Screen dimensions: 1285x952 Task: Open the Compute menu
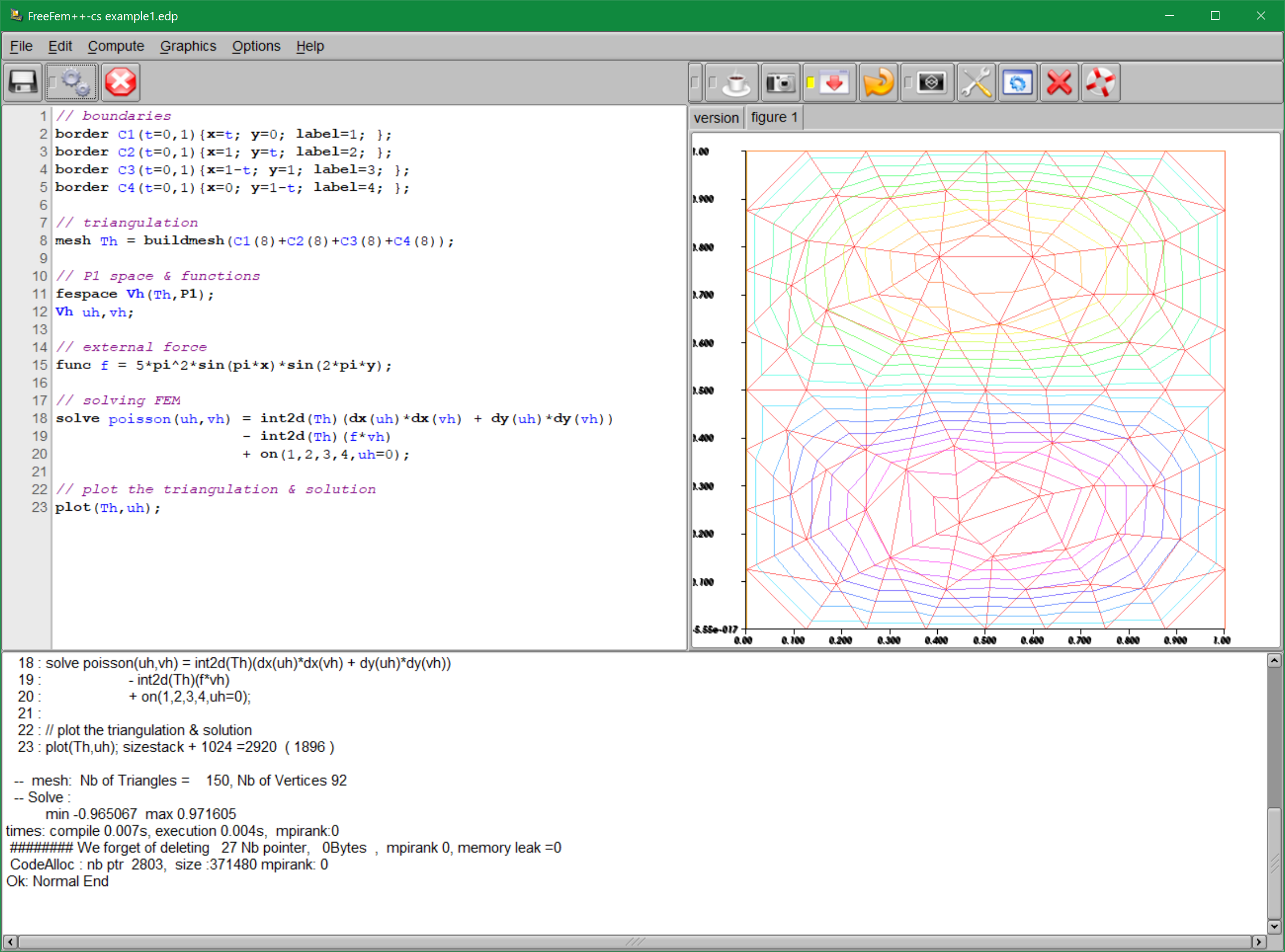(x=116, y=46)
